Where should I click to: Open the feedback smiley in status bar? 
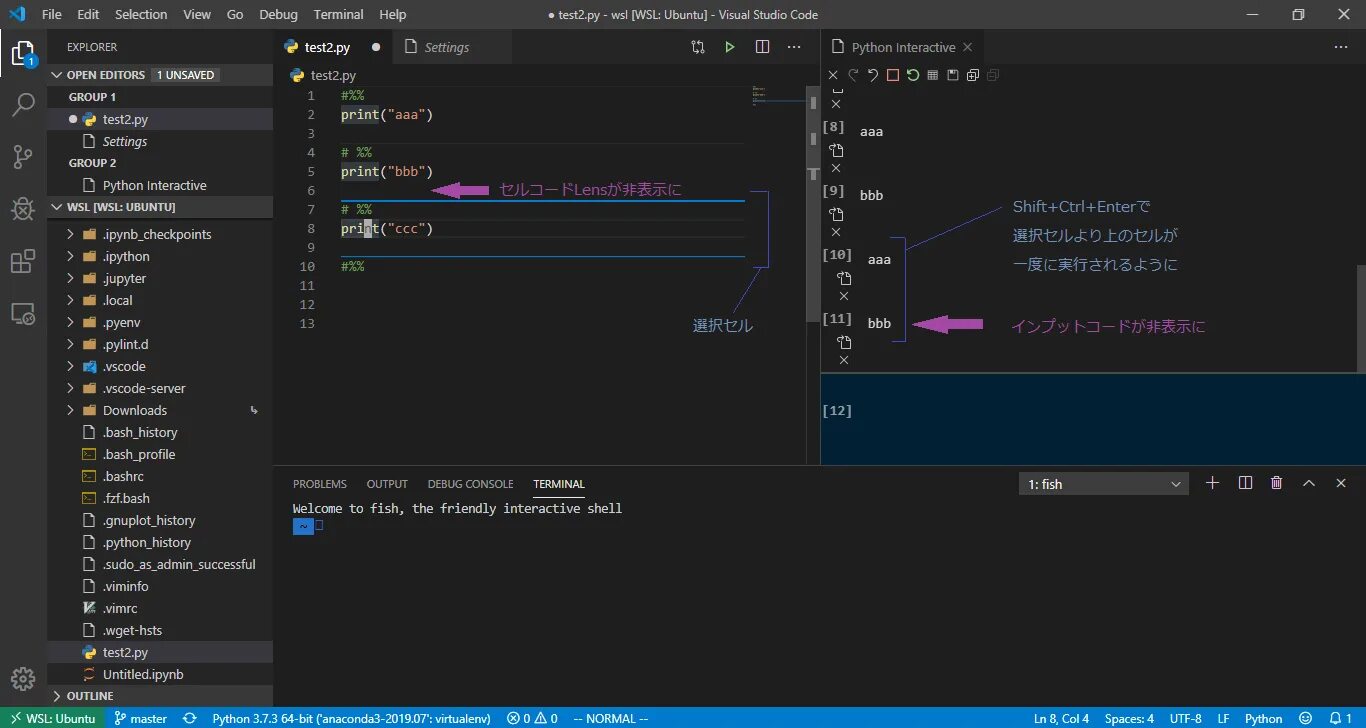point(1304,718)
